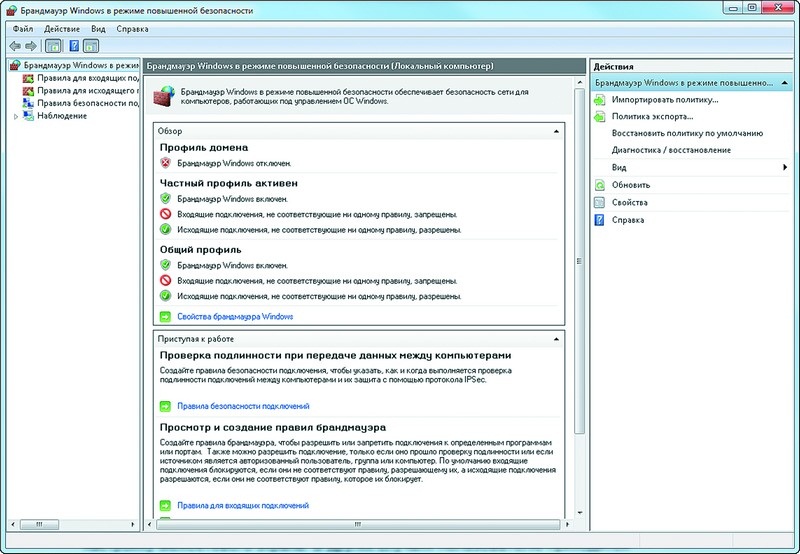Collapse the Обзор section
This screenshot has height=554, width=800.
(556, 131)
